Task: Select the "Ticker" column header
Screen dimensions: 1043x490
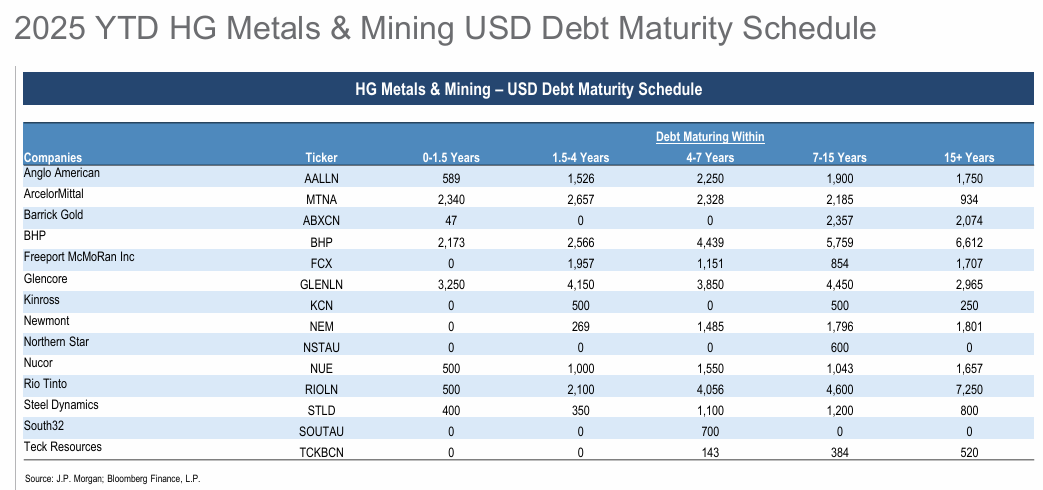Action: (321, 157)
